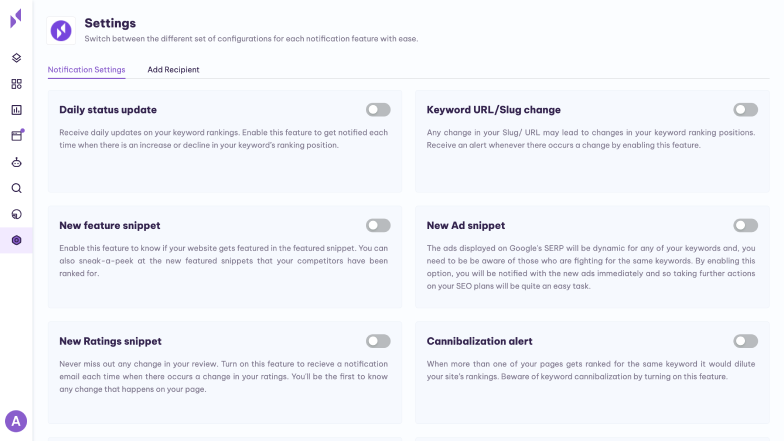The height and width of the screenshot is (441, 784).
Task: Open the bar chart reports icon
Action: (16, 110)
